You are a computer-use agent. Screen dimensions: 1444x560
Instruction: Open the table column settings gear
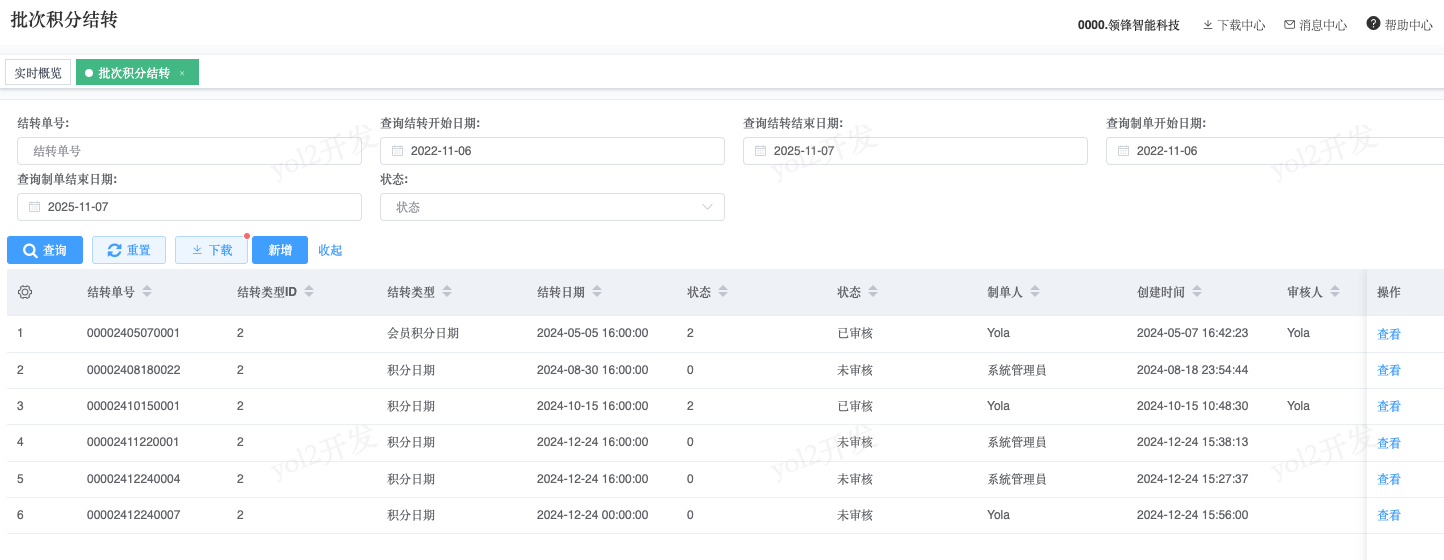coord(25,292)
